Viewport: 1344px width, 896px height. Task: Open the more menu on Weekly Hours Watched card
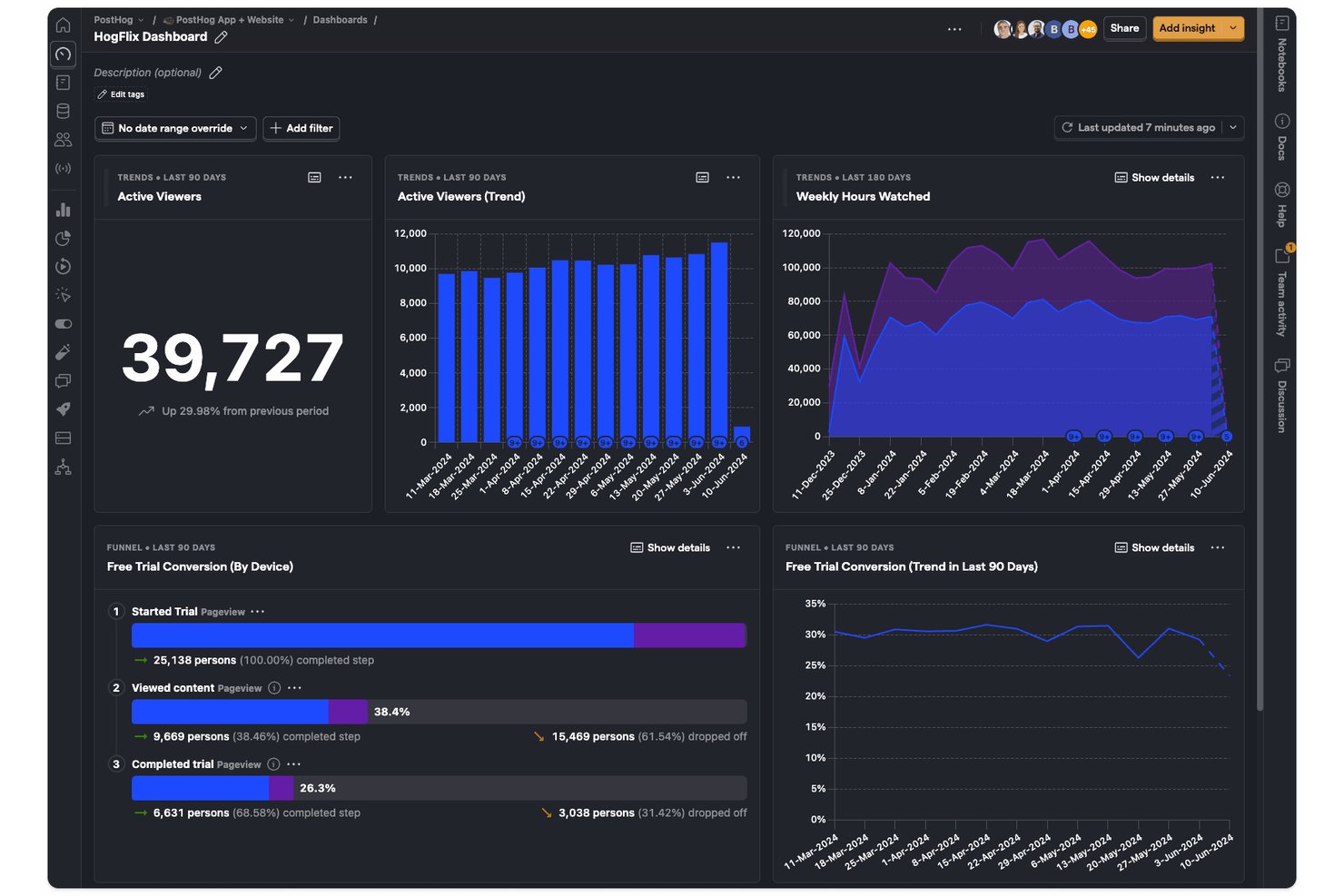tap(1218, 178)
